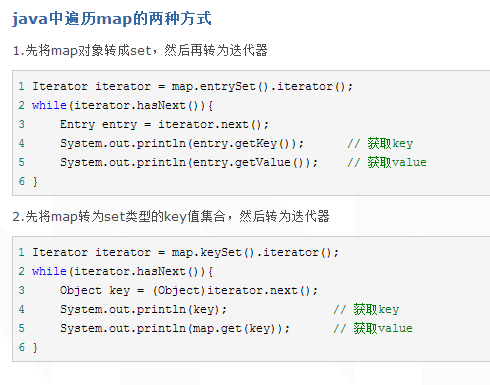Click line number 6 in first code block
Viewport: 490px width, 385px height.
click(x=22, y=181)
